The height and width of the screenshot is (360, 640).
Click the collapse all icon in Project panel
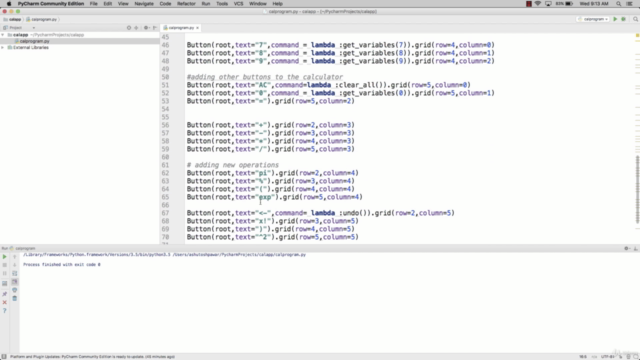136,28
